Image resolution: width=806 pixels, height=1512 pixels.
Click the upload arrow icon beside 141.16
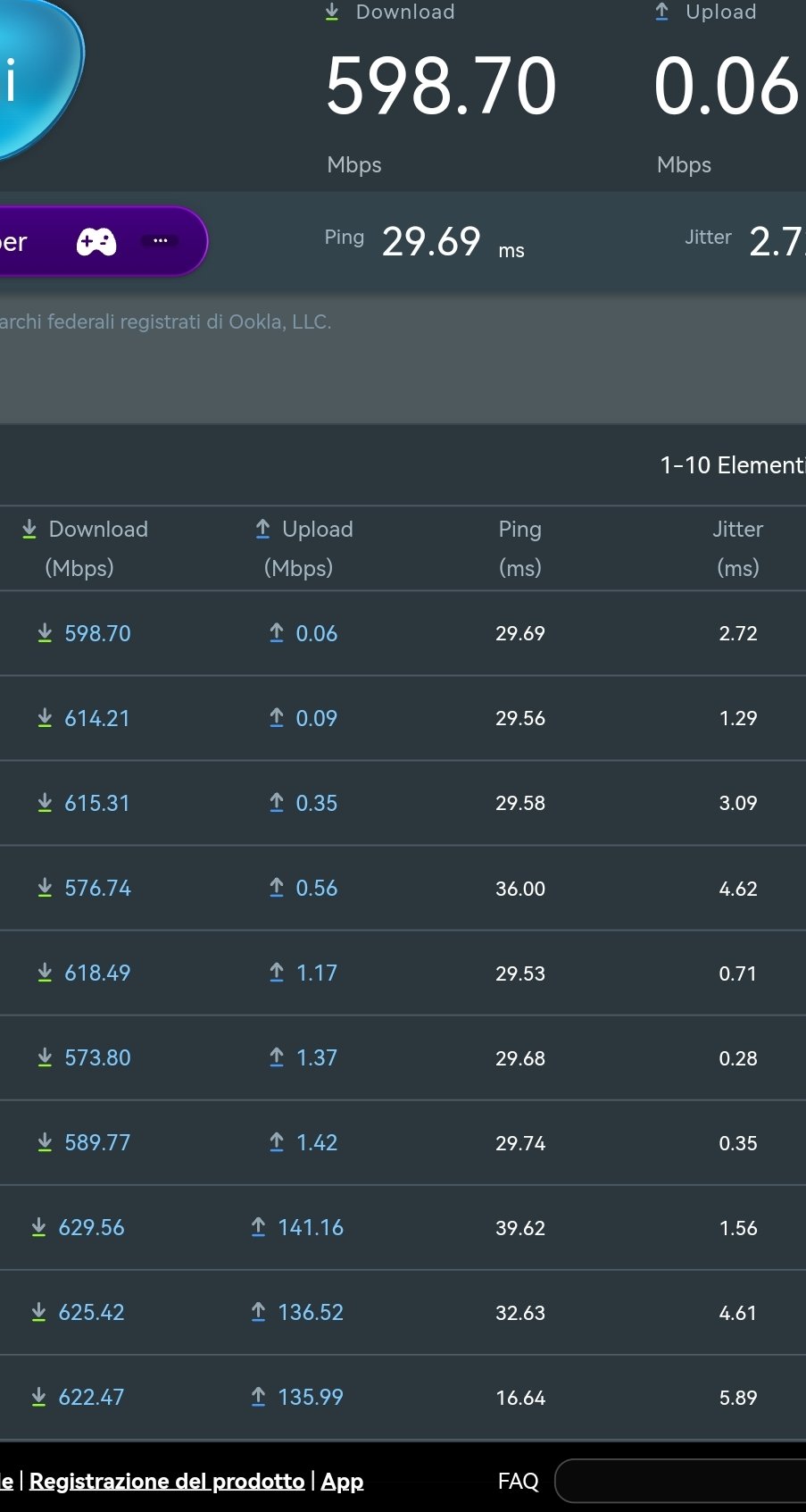click(x=258, y=1227)
